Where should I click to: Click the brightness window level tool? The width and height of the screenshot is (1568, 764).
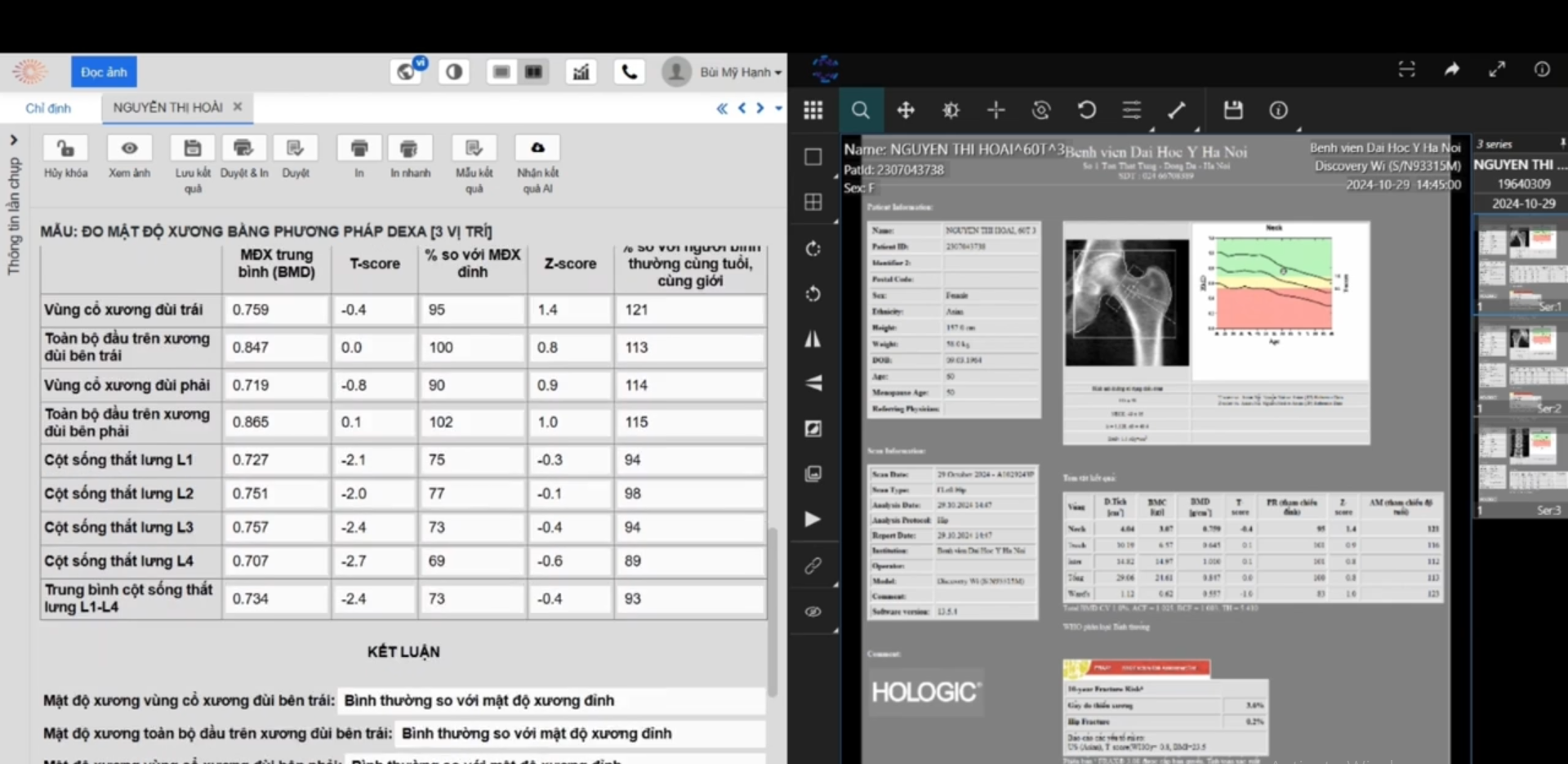(951, 110)
